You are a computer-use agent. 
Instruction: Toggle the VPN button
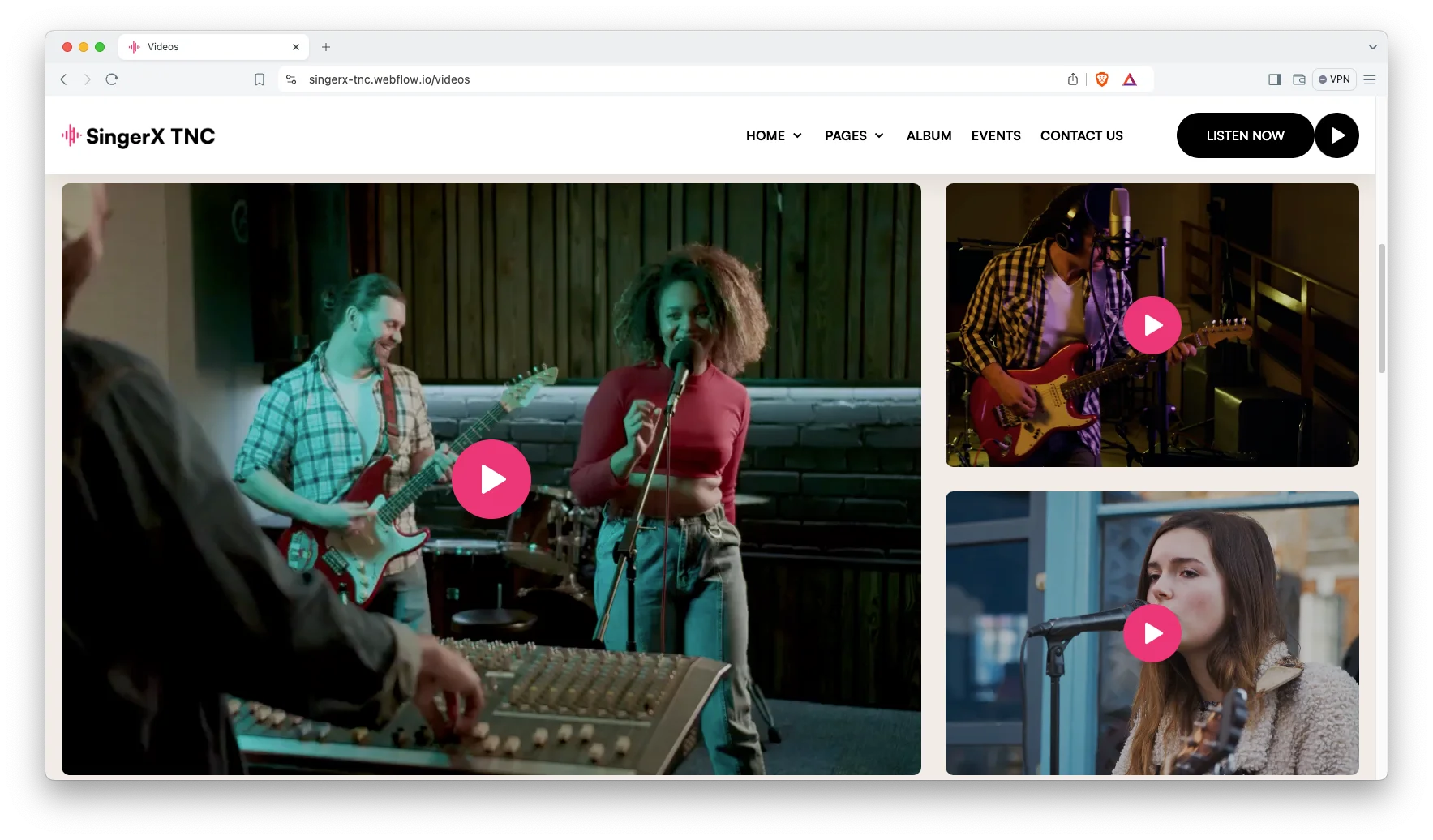[1334, 79]
